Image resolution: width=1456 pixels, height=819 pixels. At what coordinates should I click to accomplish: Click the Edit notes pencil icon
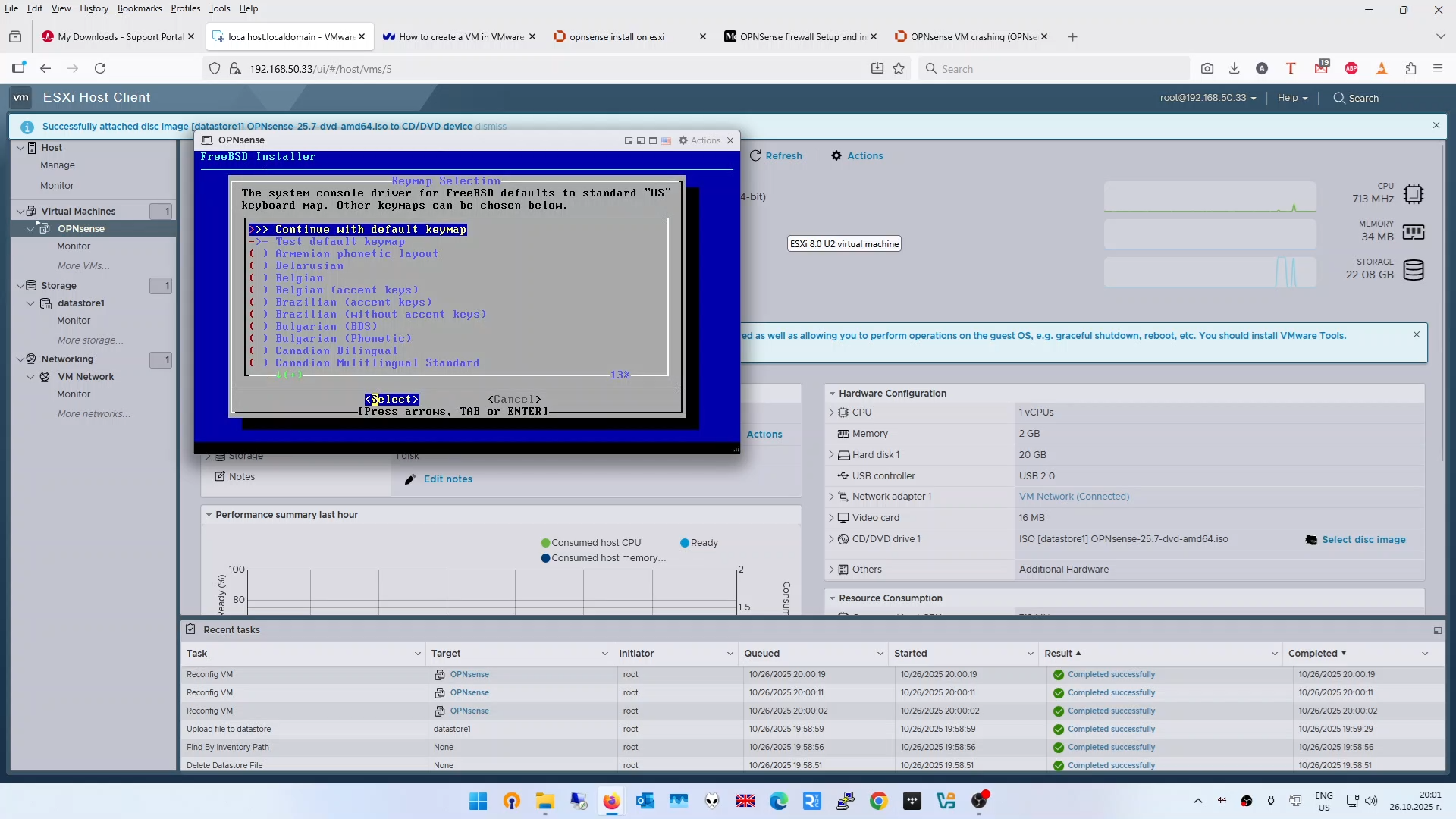(410, 479)
